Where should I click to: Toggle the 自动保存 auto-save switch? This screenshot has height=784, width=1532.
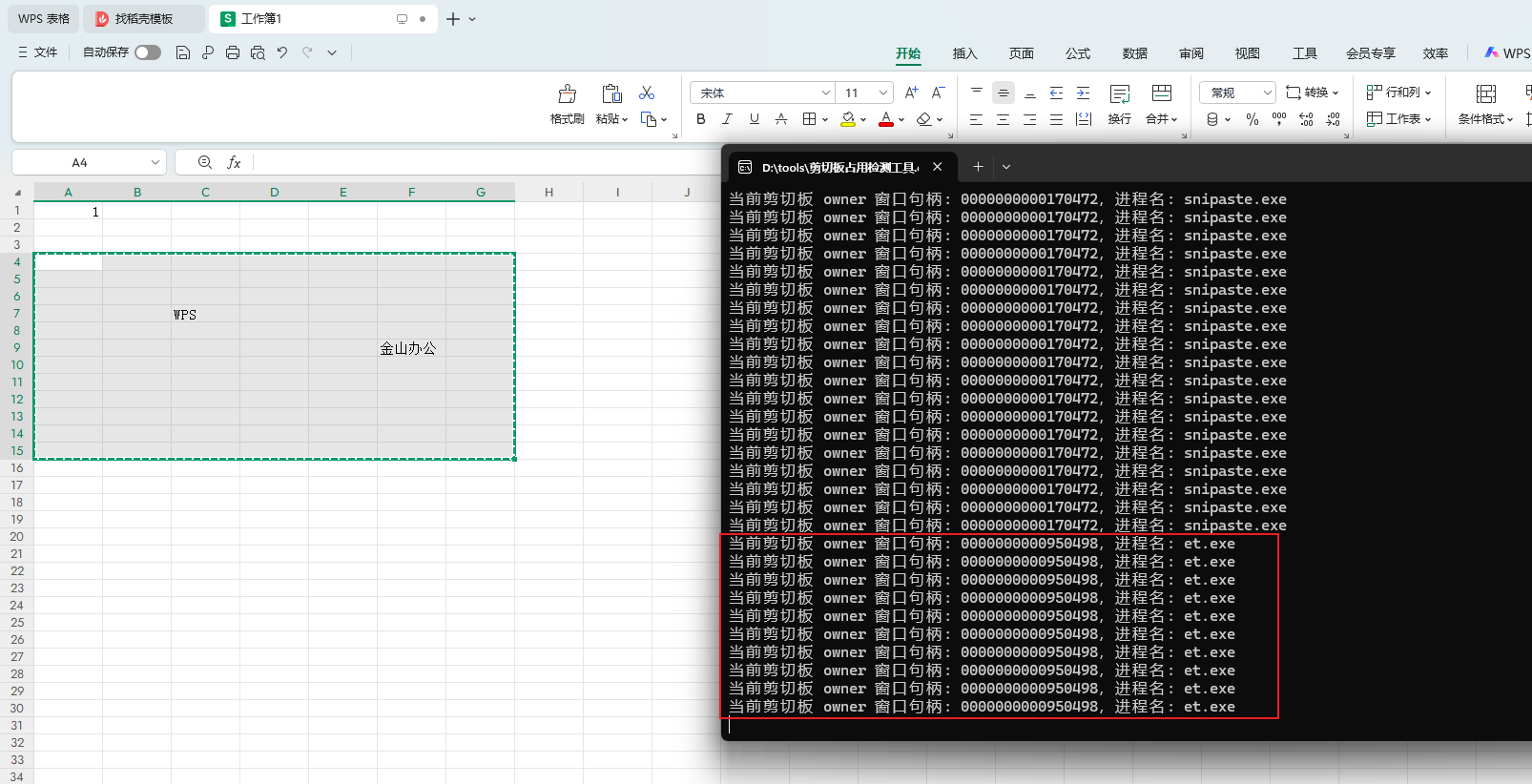148,52
